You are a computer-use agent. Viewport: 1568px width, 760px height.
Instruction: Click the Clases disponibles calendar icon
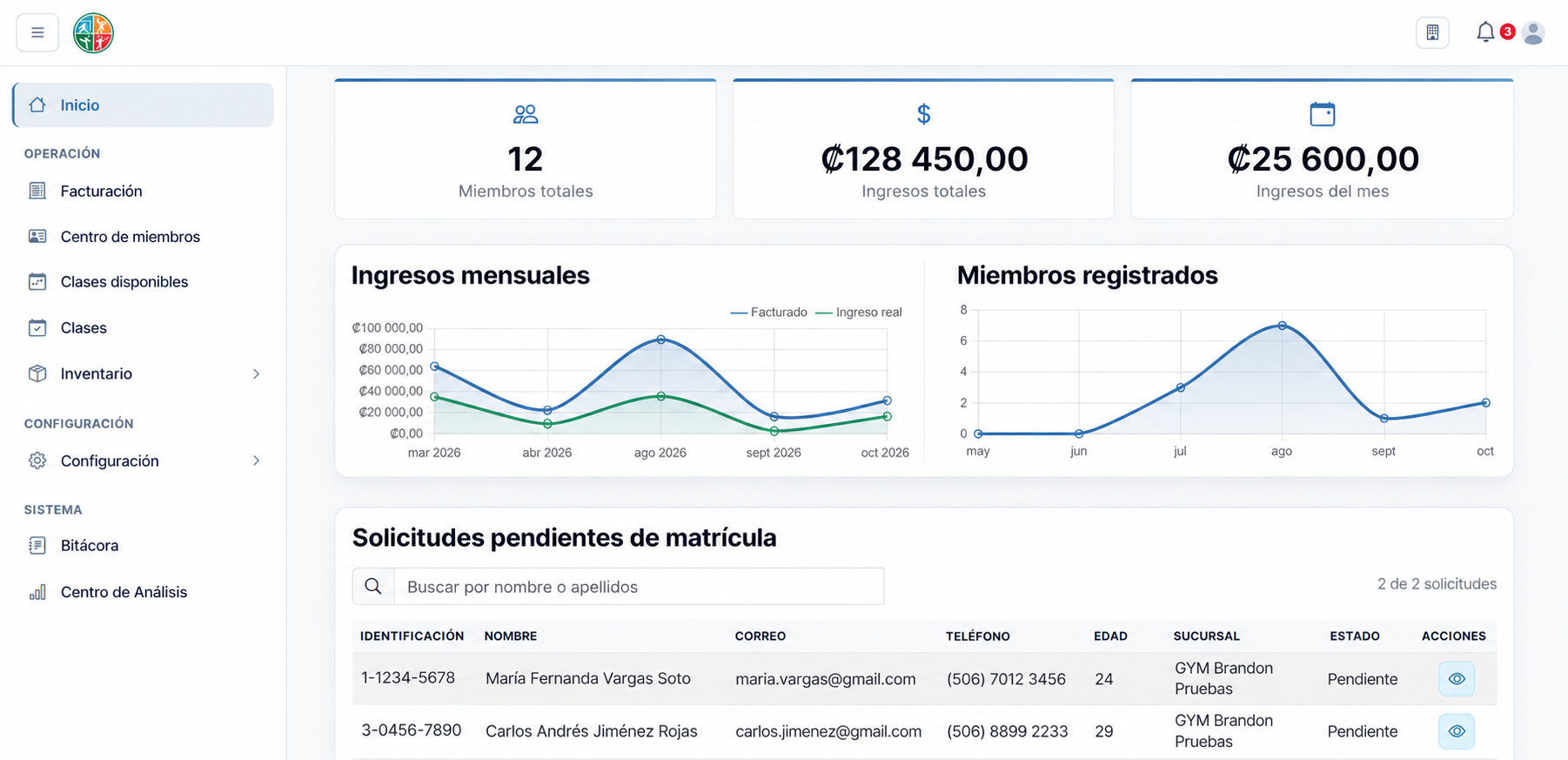[37, 282]
